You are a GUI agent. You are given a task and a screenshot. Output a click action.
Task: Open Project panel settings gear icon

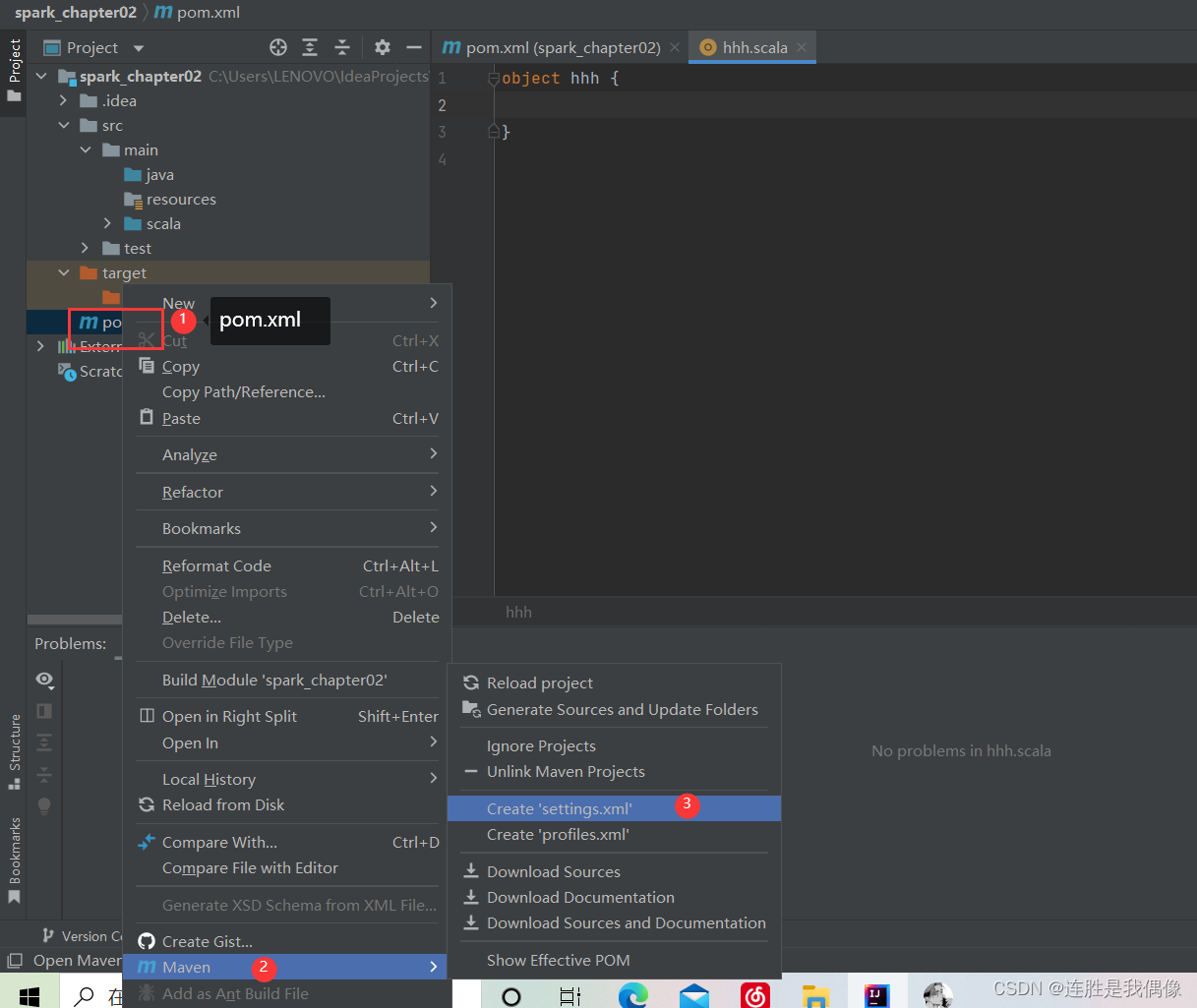(x=382, y=46)
